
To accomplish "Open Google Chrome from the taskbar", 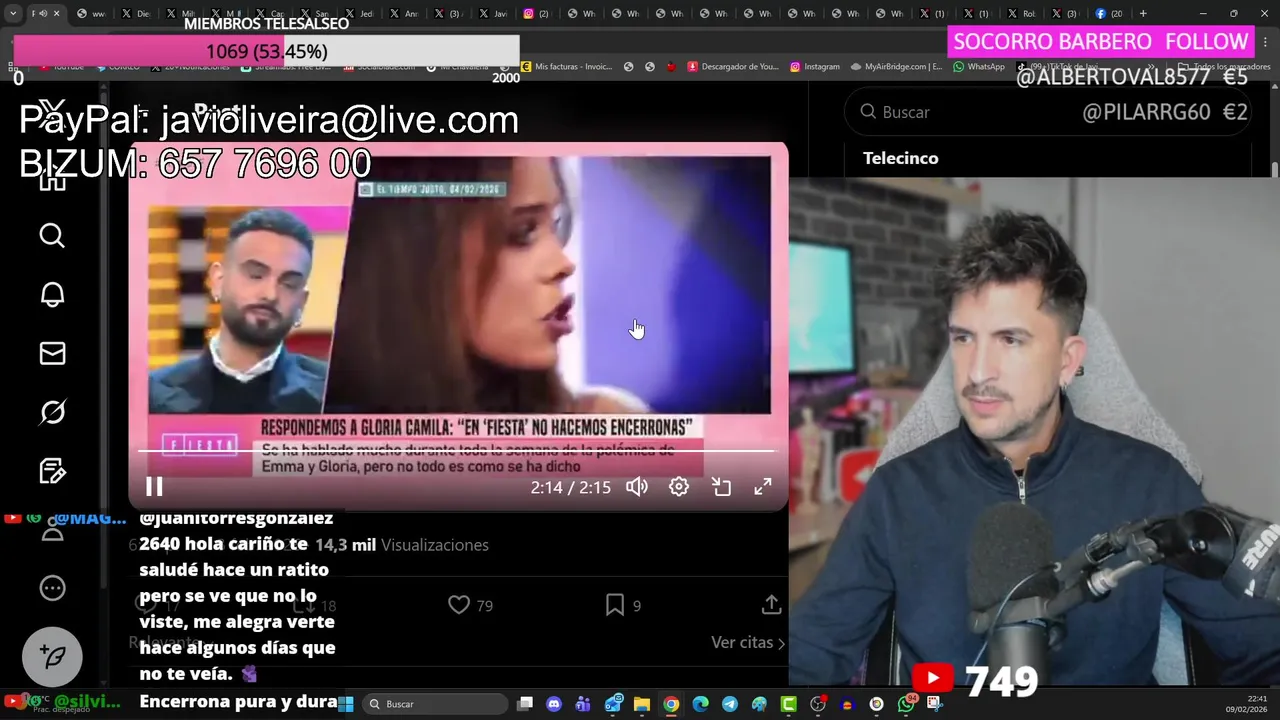I will point(671,704).
